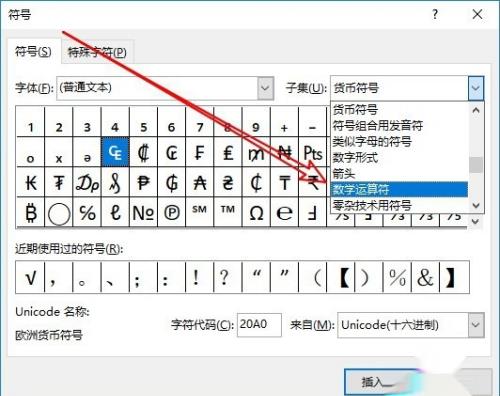Focus the 字符代码 character code field
Viewport: 500px width, 396px height.
259,325
